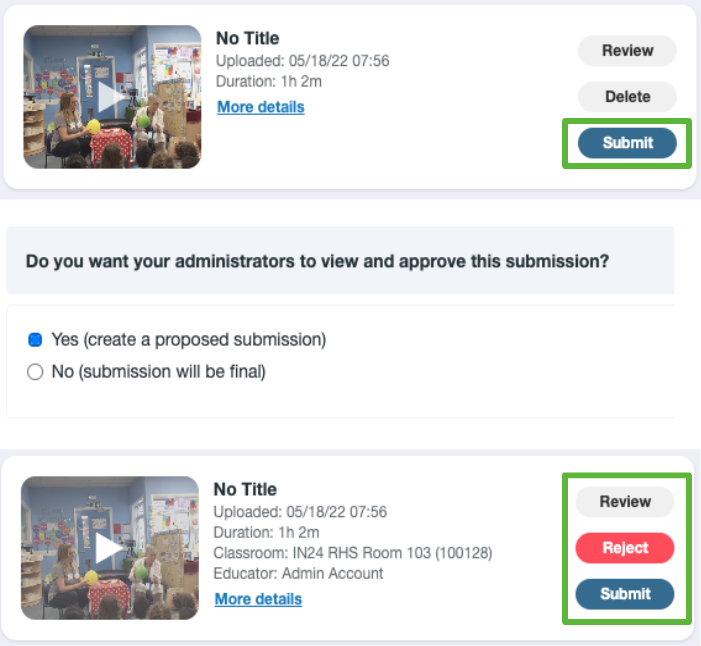Click the Classroom IN24 RHS Room 103 text

353,553
